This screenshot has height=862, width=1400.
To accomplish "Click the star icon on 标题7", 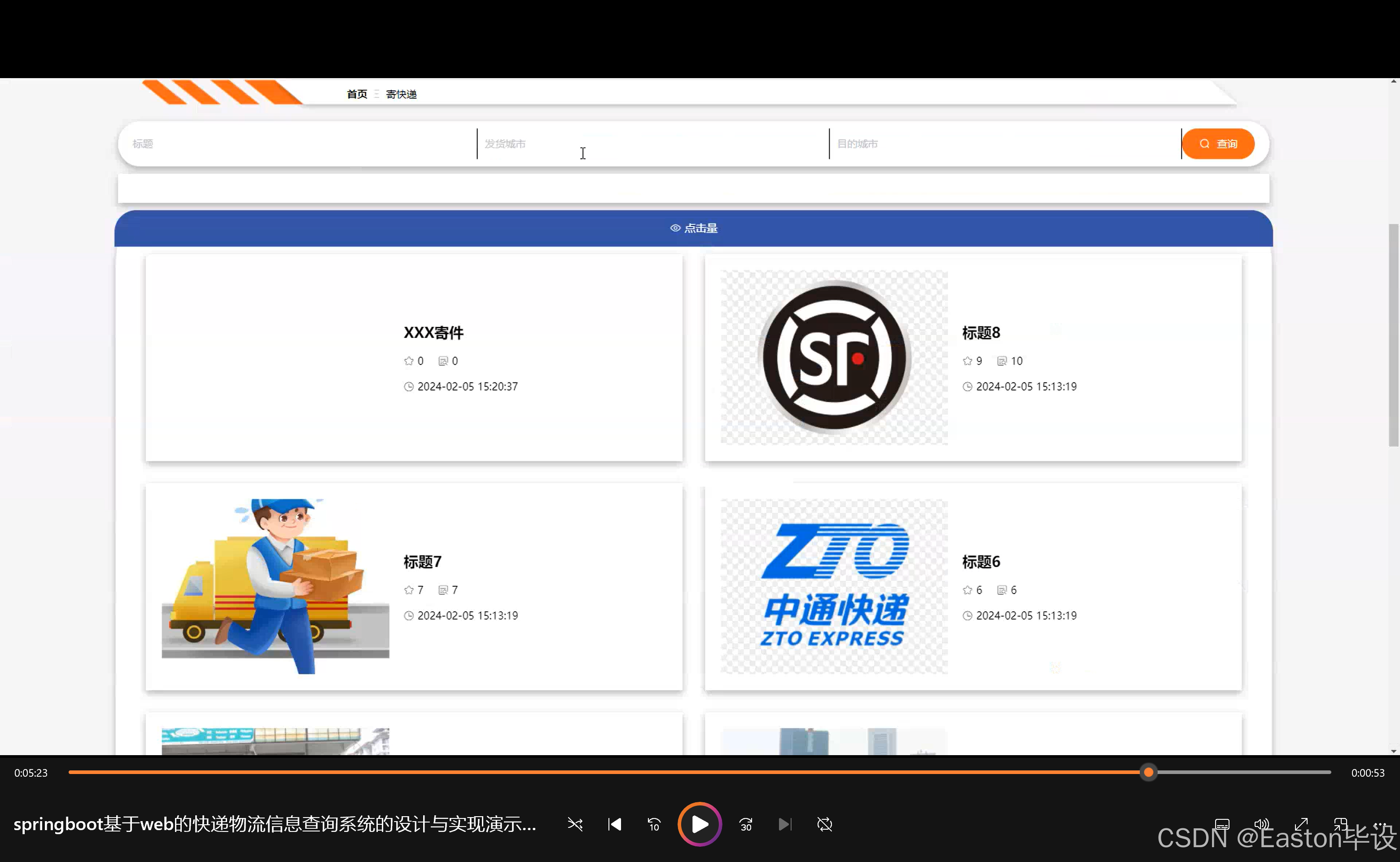I will click(408, 590).
